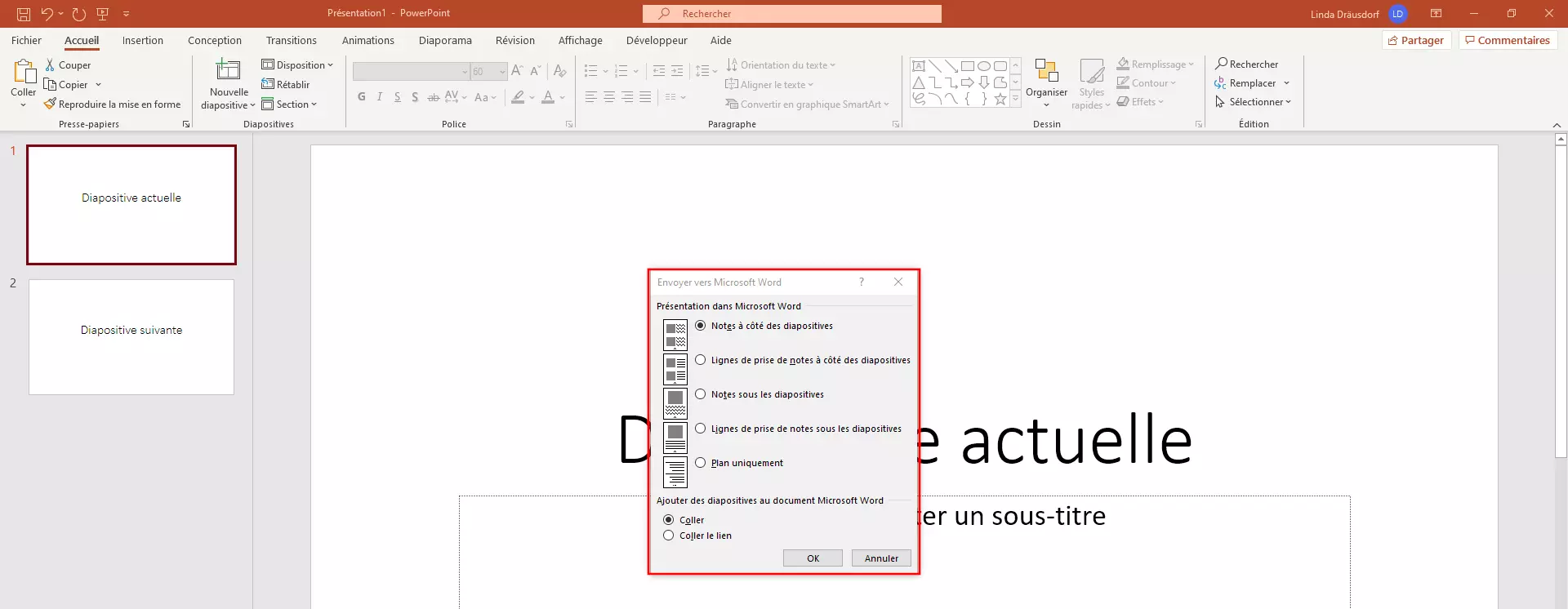Open Copier dropdown arrow
The height and width of the screenshot is (609, 1568).
98,84
